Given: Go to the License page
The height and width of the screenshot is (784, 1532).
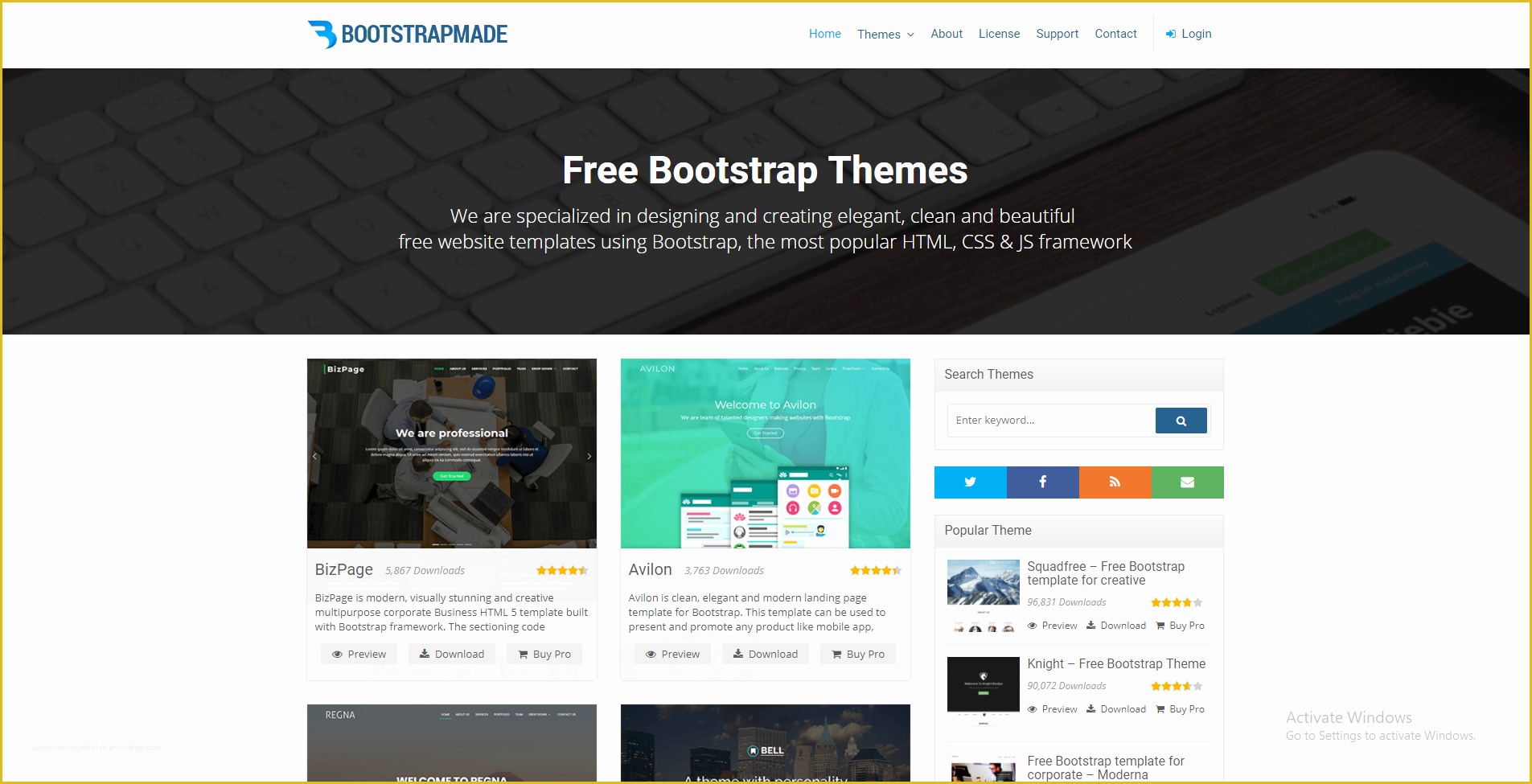Looking at the screenshot, I should pos(999,34).
